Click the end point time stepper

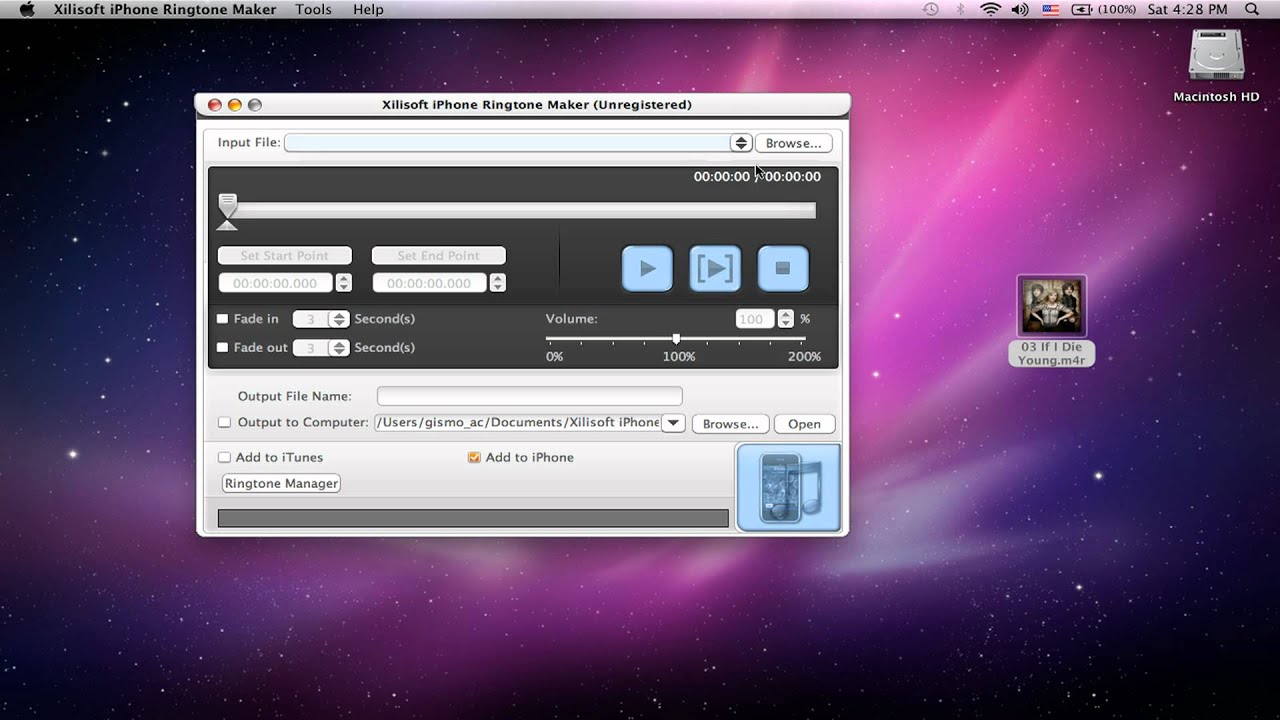(x=498, y=283)
